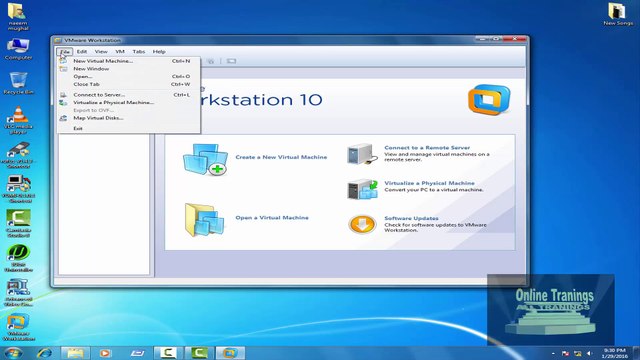Screen dimensions: 640x360
Task: Open the Help menu
Action: click(159, 51)
